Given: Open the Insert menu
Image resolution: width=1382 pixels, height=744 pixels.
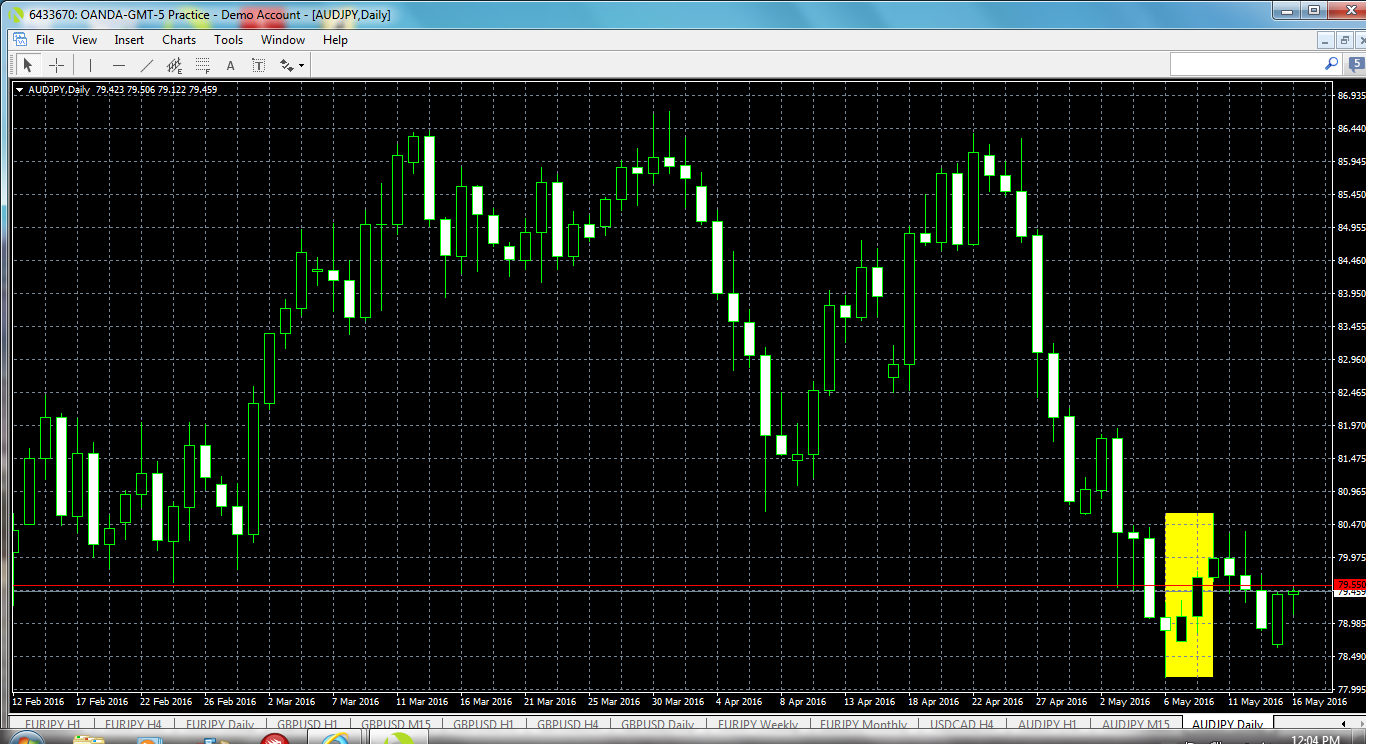Looking at the screenshot, I should tap(129, 40).
